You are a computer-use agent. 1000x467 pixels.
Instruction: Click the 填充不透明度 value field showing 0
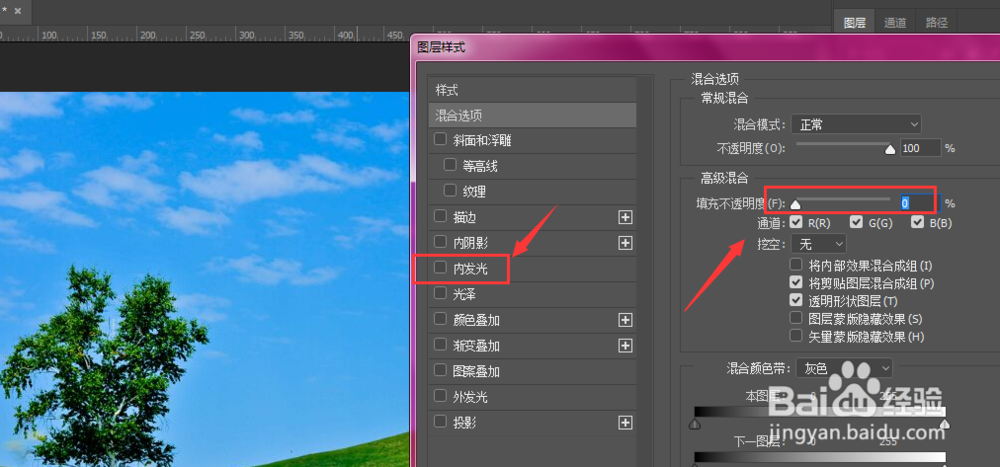[x=920, y=203]
